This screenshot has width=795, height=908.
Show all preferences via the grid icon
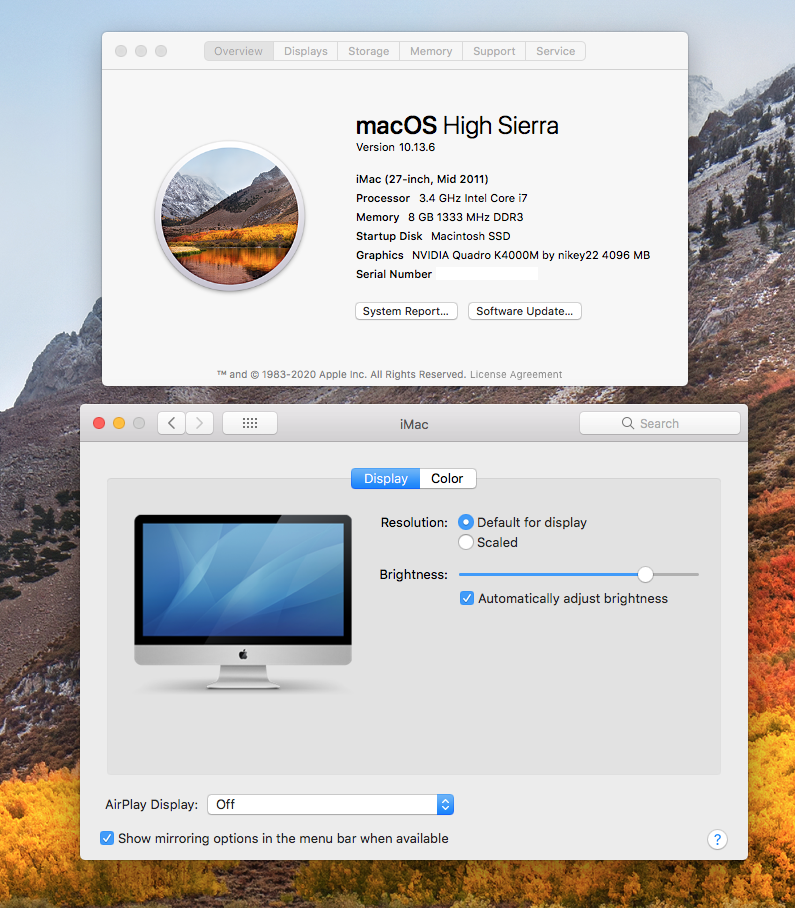click(250, 423)
